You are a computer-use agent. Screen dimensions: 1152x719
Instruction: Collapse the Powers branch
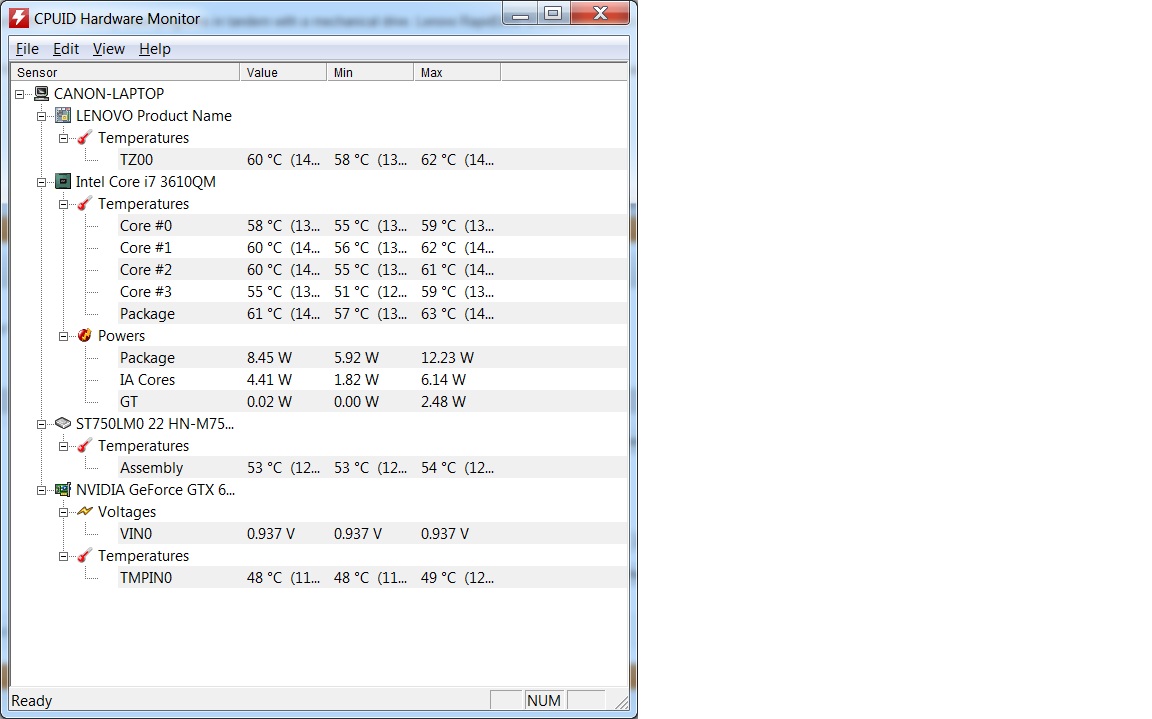(64, 336)
